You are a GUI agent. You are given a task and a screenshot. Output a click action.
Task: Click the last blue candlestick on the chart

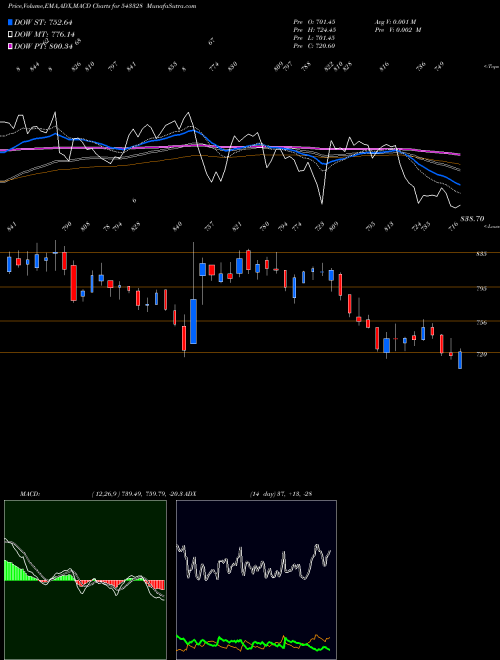pos(460,360)
